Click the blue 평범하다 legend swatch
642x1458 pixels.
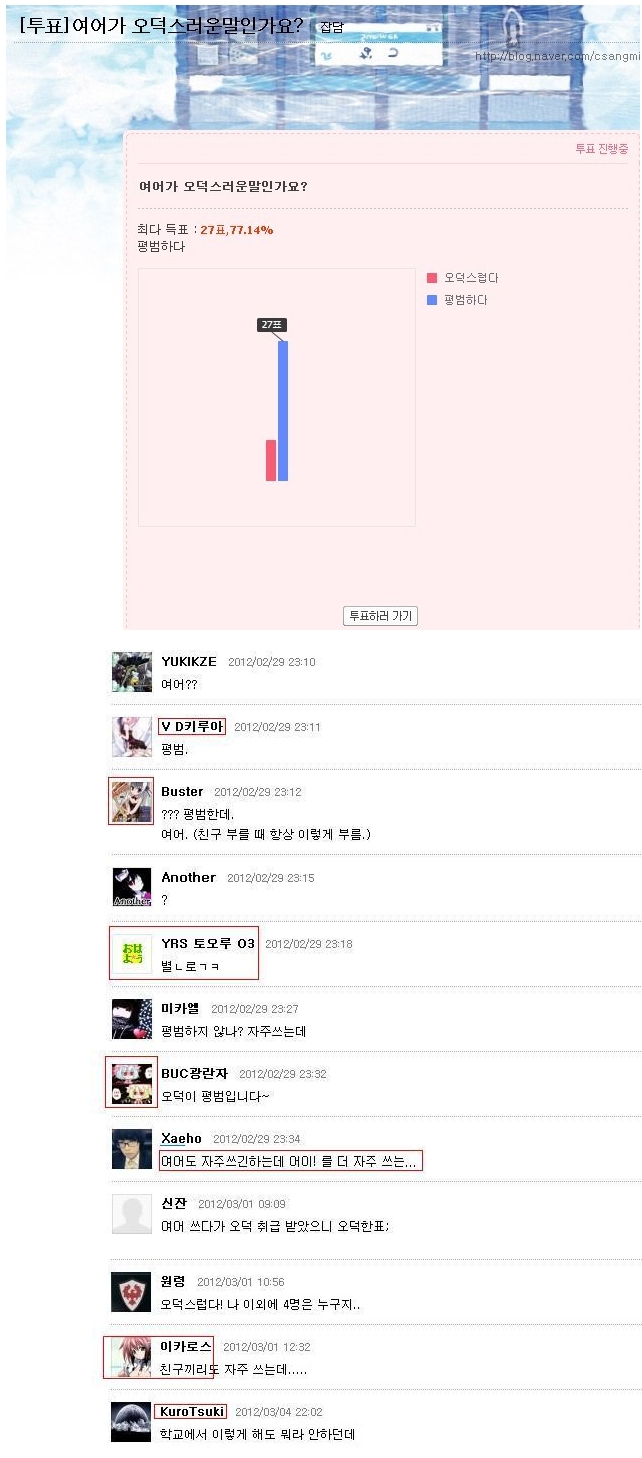pos(432,300)
